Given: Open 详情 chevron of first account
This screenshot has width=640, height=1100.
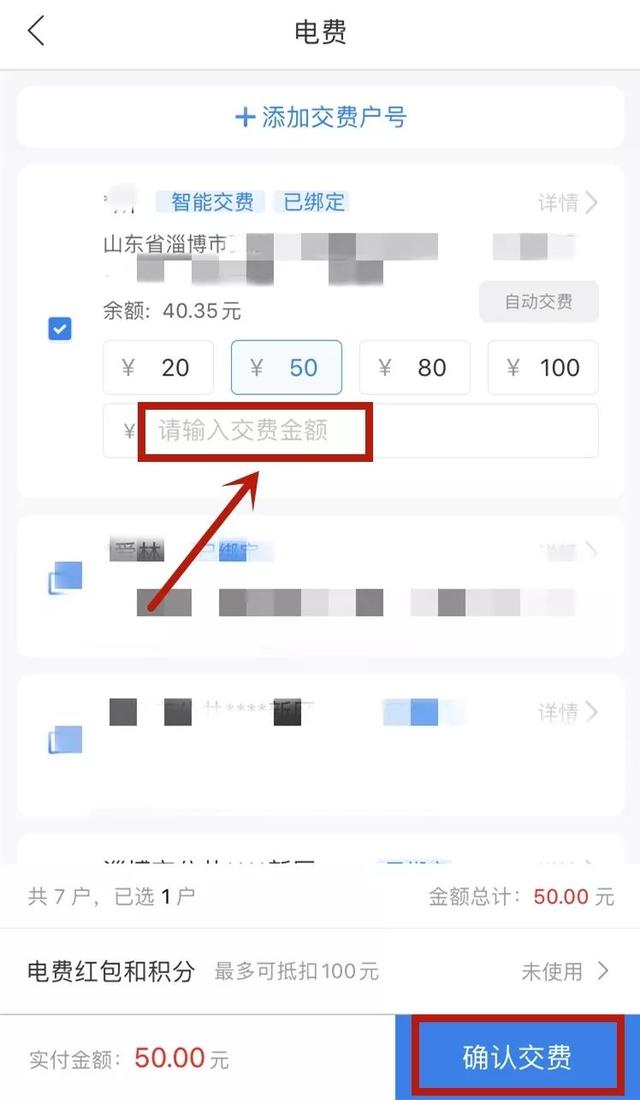Looking at the screenshot, I should click(x=592, y=203).
